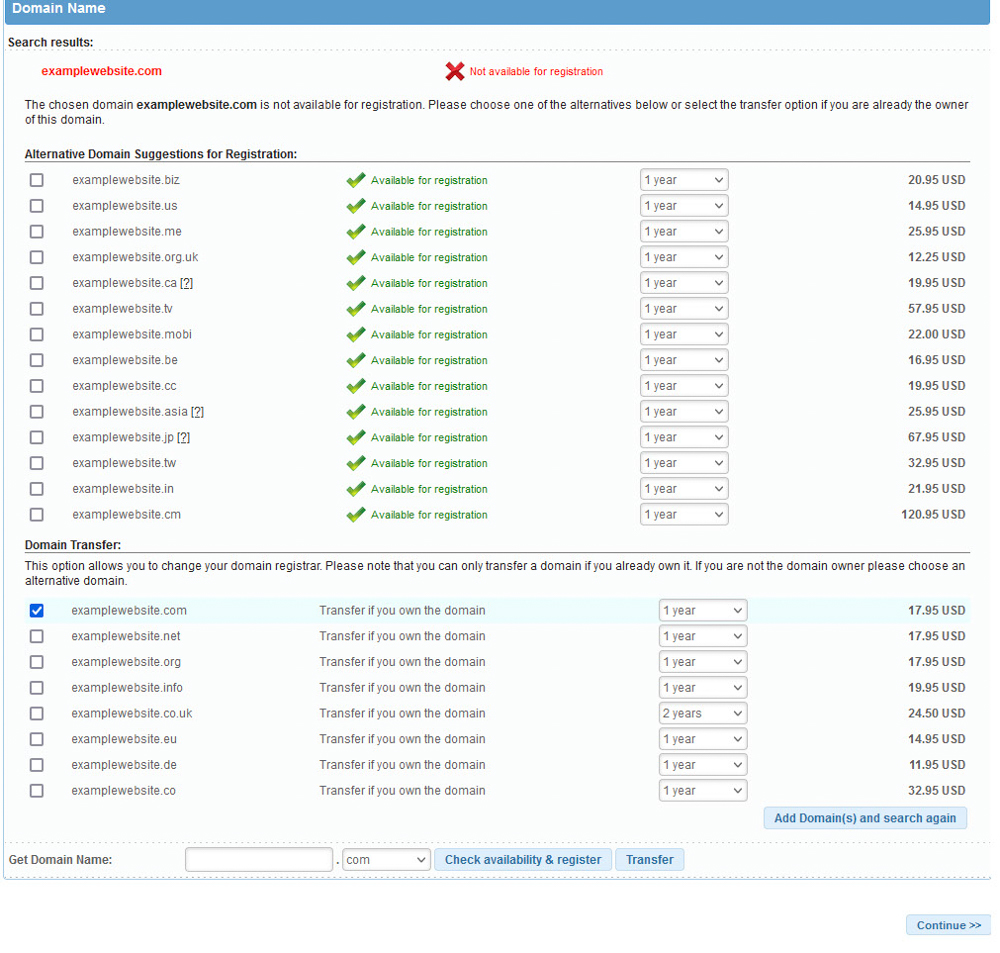Tick the examplewebsite.org.uk checkbox

coord(37,257)
